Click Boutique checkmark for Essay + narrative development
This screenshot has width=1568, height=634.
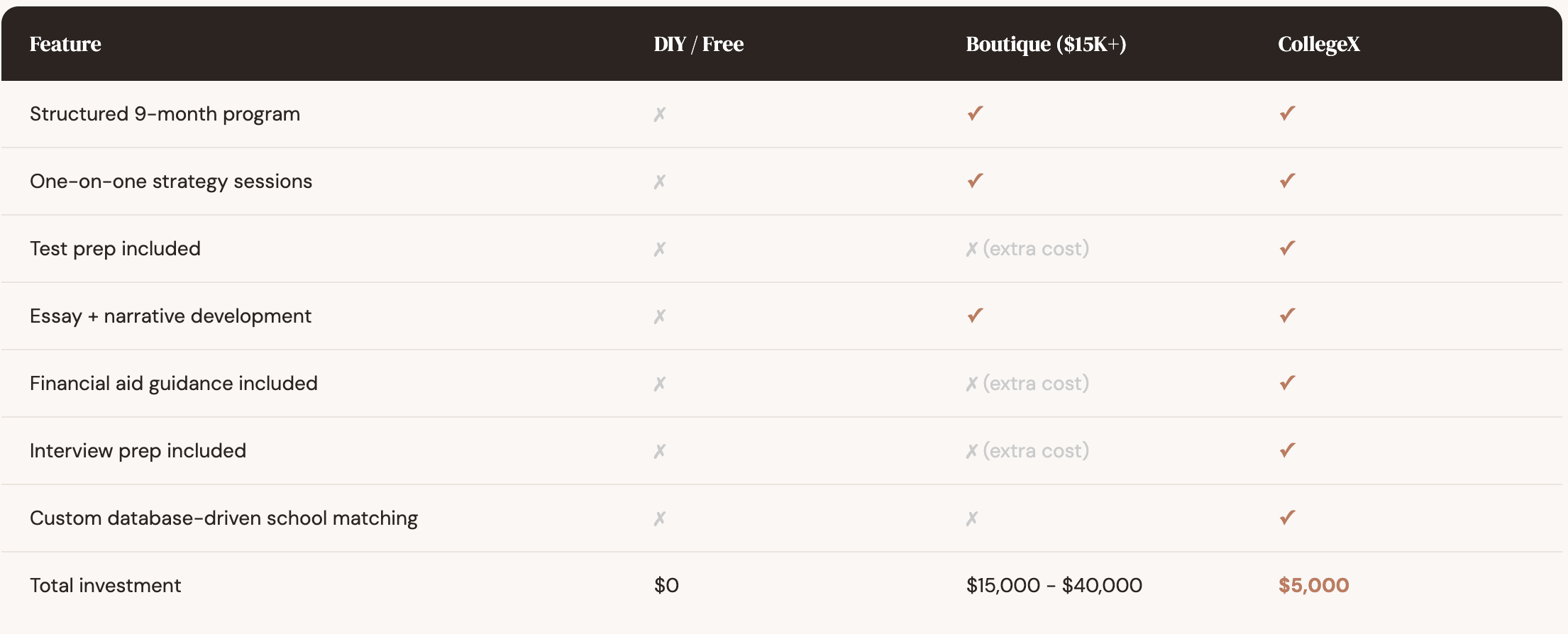(975, 316)
